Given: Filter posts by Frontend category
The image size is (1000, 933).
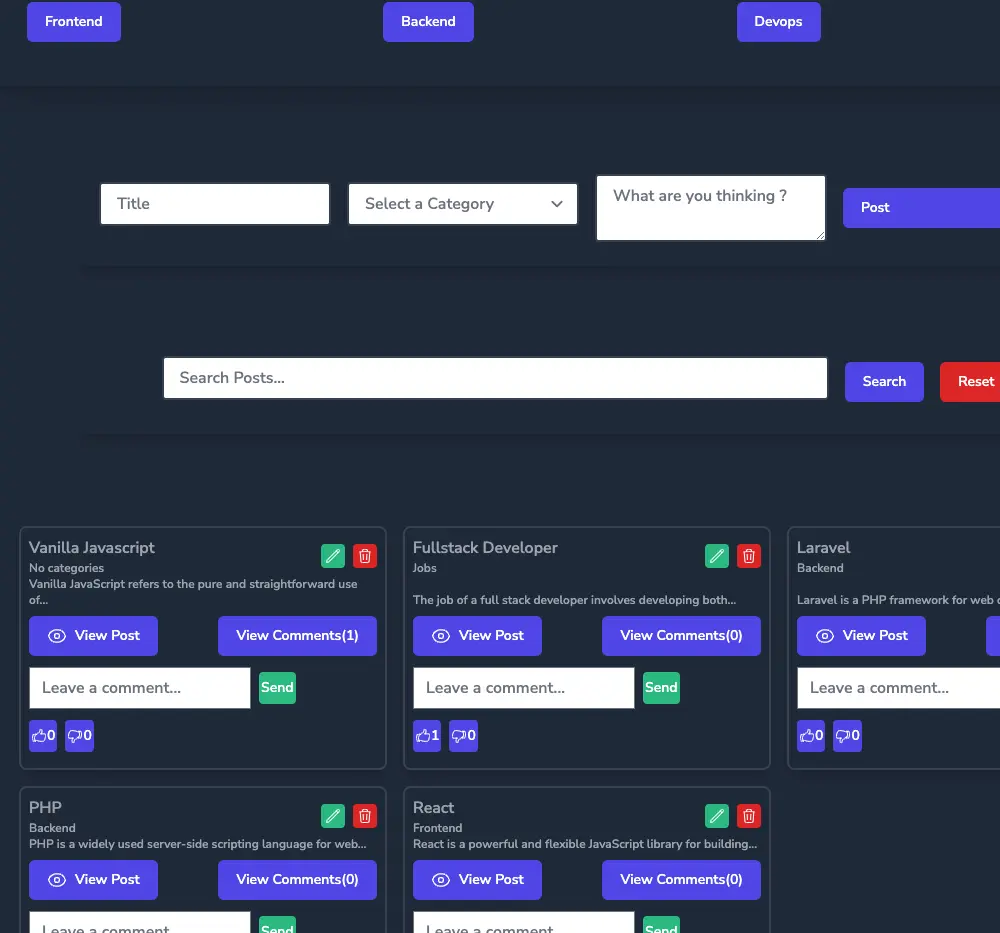Looking at the screenshot, I should click(74, 22).
